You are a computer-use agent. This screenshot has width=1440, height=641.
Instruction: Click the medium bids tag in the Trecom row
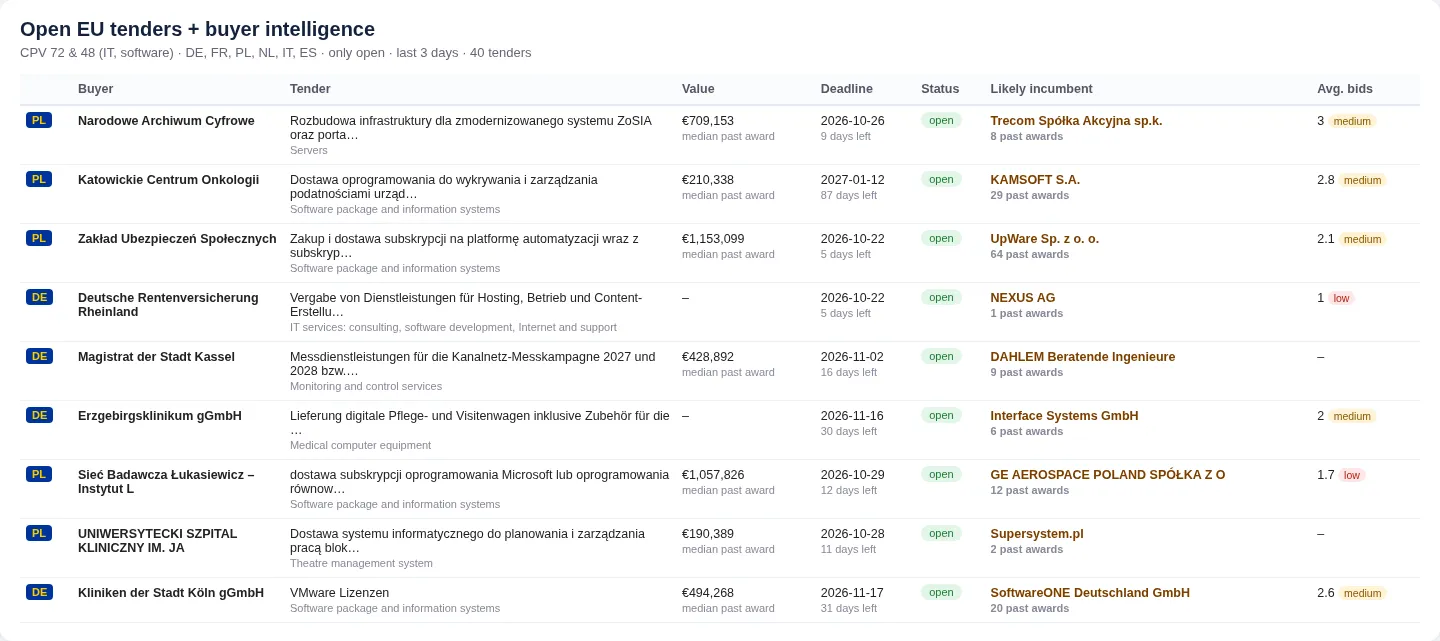(1352, 121)
